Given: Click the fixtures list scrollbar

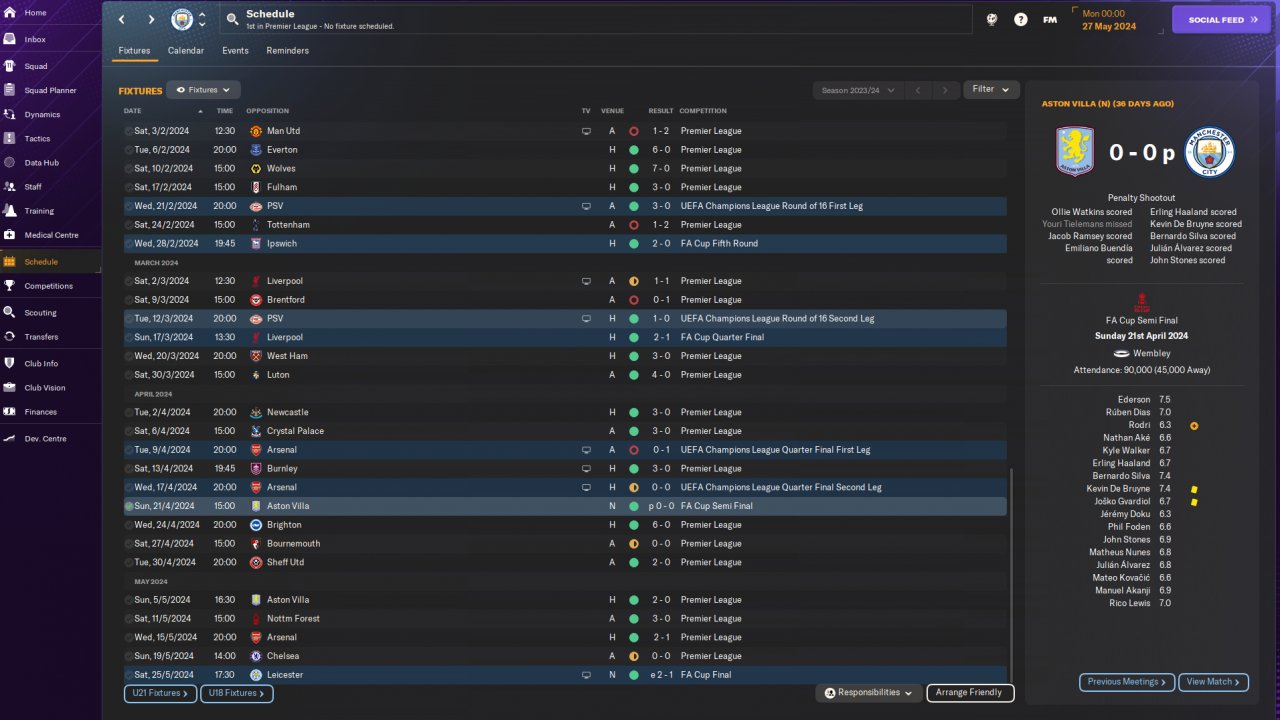Looking at the screenshot, I should (1011, 574).
